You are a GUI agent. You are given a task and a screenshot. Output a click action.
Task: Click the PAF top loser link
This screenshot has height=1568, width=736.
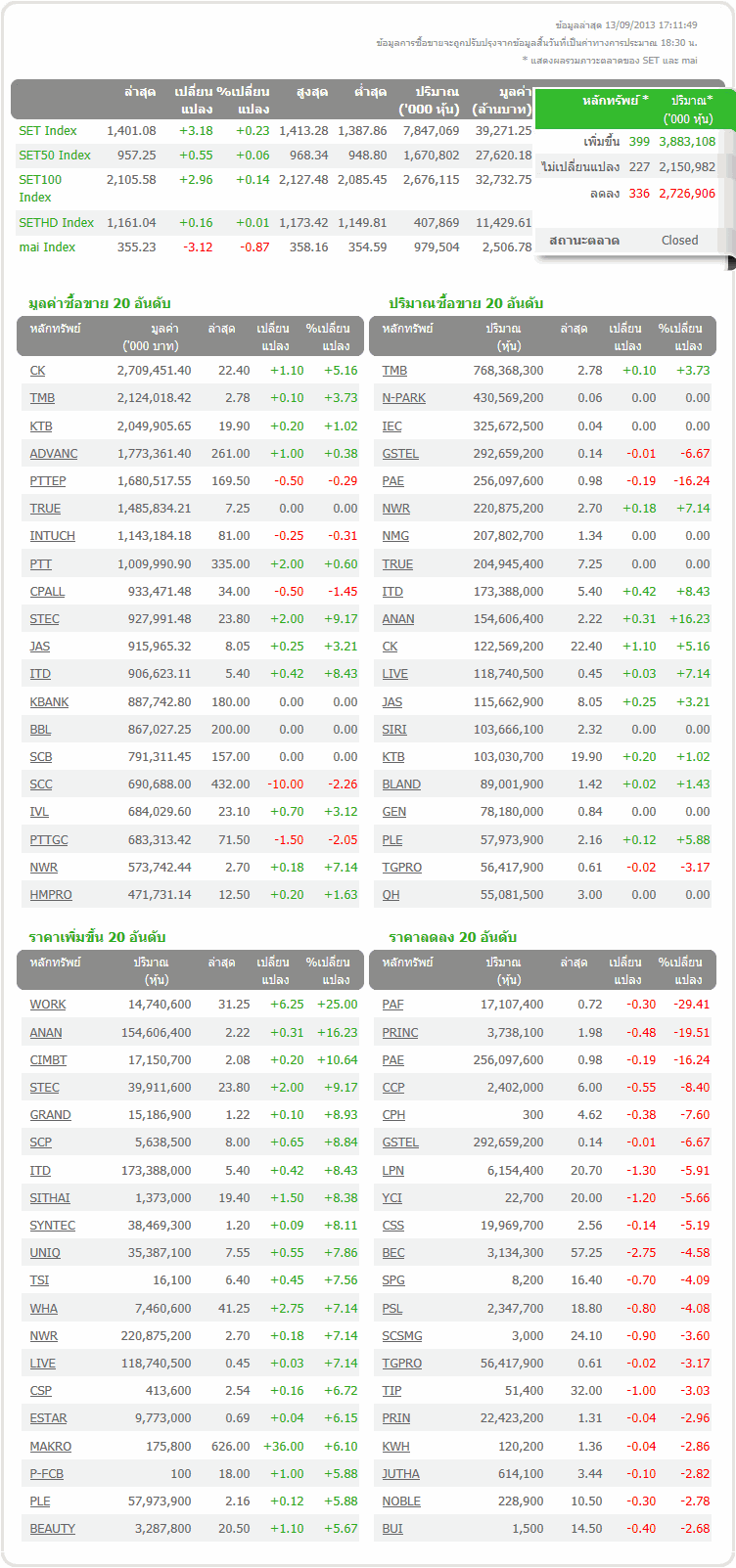[x=392, y=1005]
